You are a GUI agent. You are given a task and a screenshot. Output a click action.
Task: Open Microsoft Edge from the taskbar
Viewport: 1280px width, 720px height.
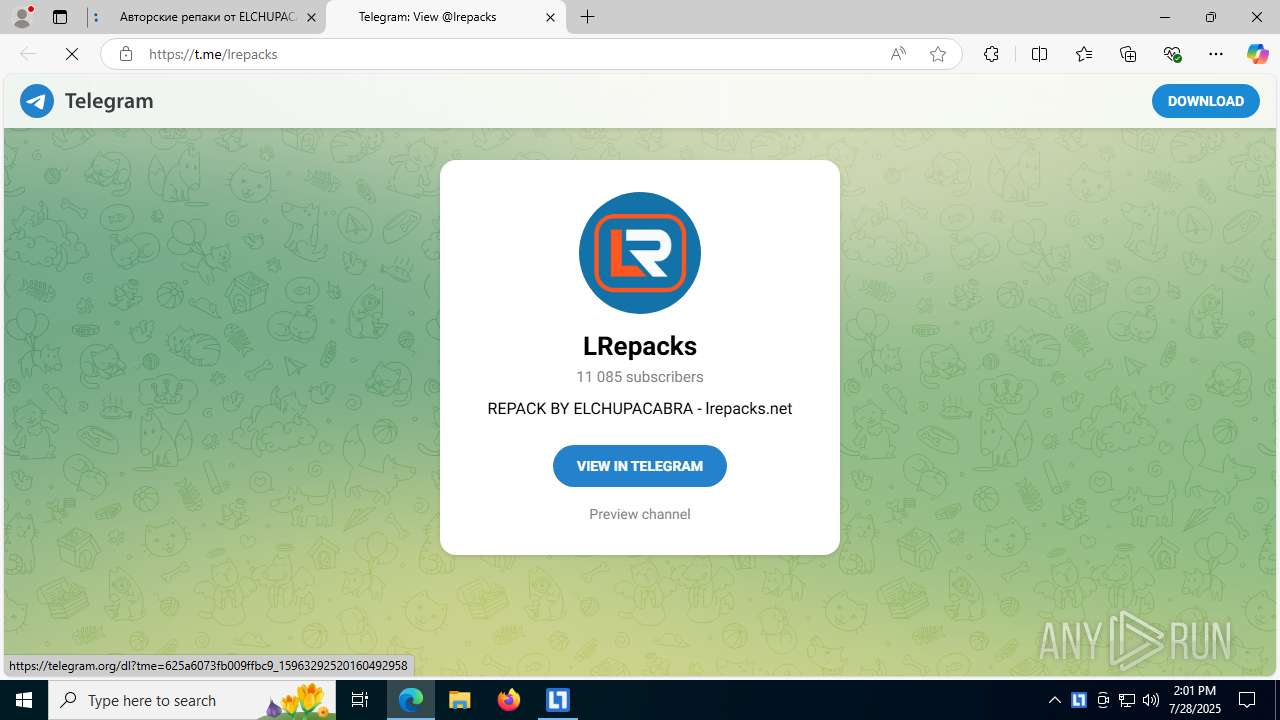pyautogui.click(x=411, y=700)
